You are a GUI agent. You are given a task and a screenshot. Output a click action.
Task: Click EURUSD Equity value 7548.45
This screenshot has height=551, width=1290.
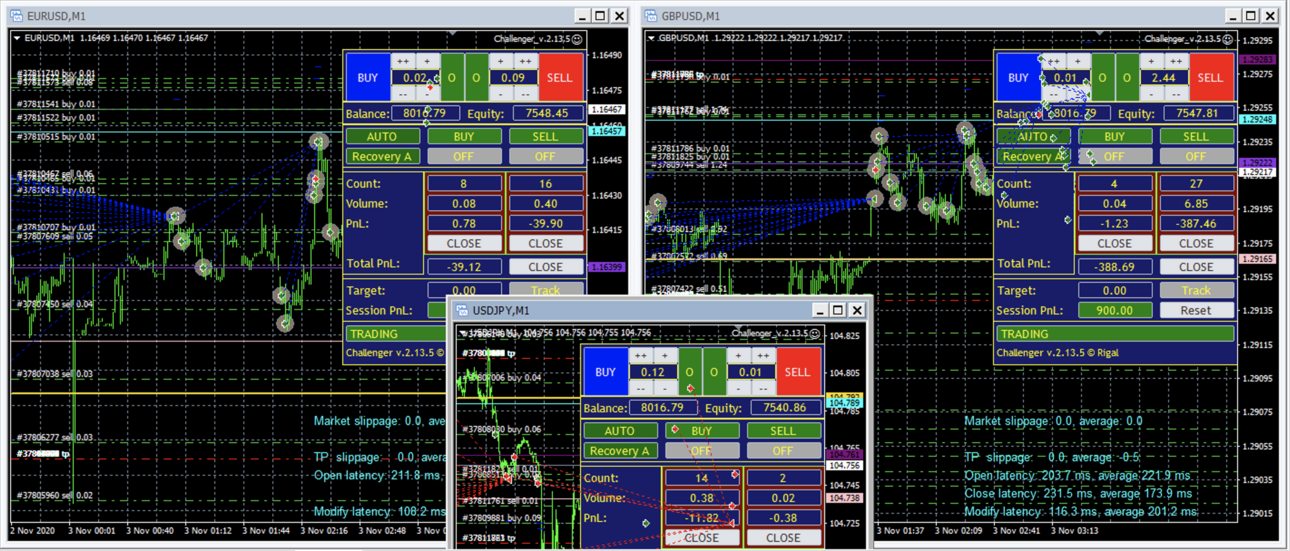548,113
